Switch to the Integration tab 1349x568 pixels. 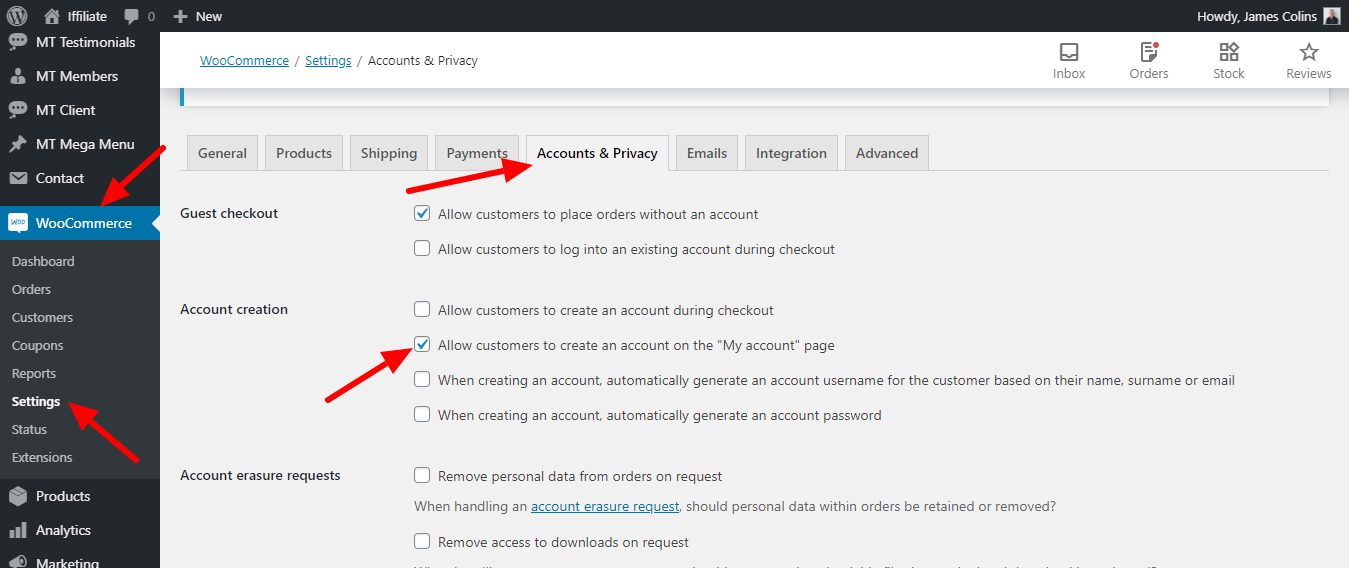pos(791,153)
